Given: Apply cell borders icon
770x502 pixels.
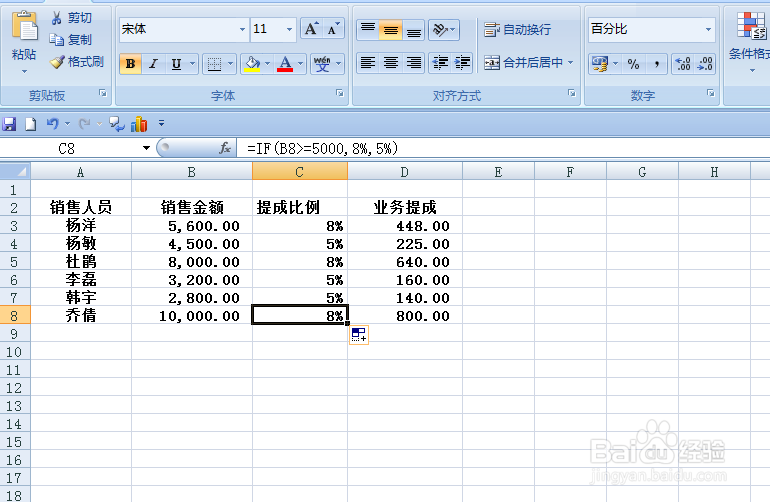Looking at the screenshot, I should (214, 64).
